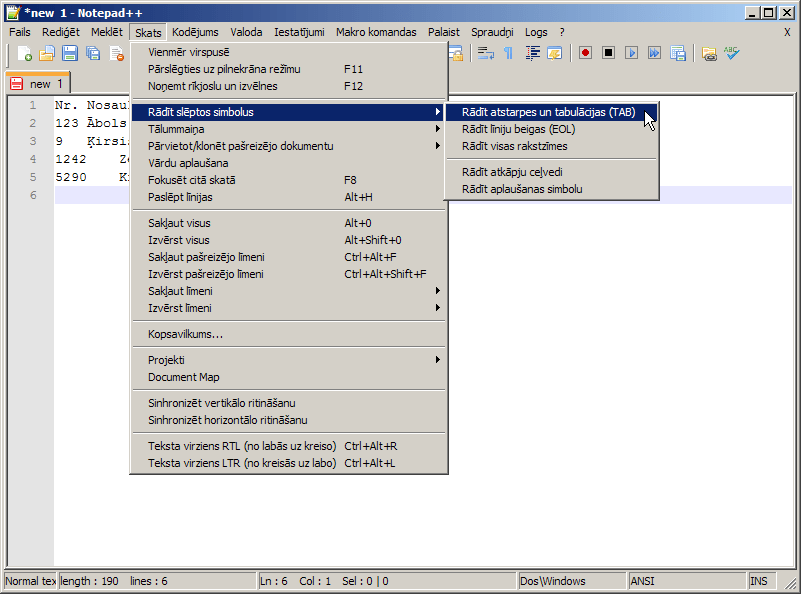This screenshot has height=594, width=801.
Task: Open the Kodējums menu
Action: [195, 32]
